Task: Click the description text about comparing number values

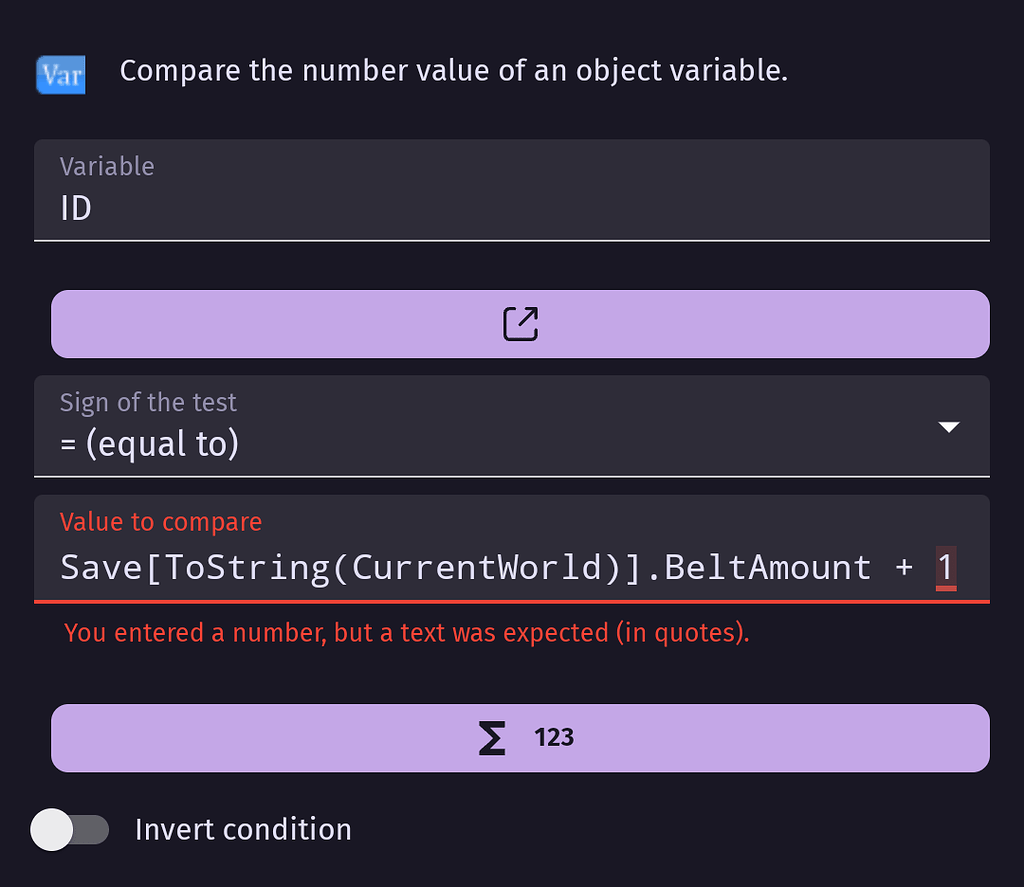Action: point(453,70)
